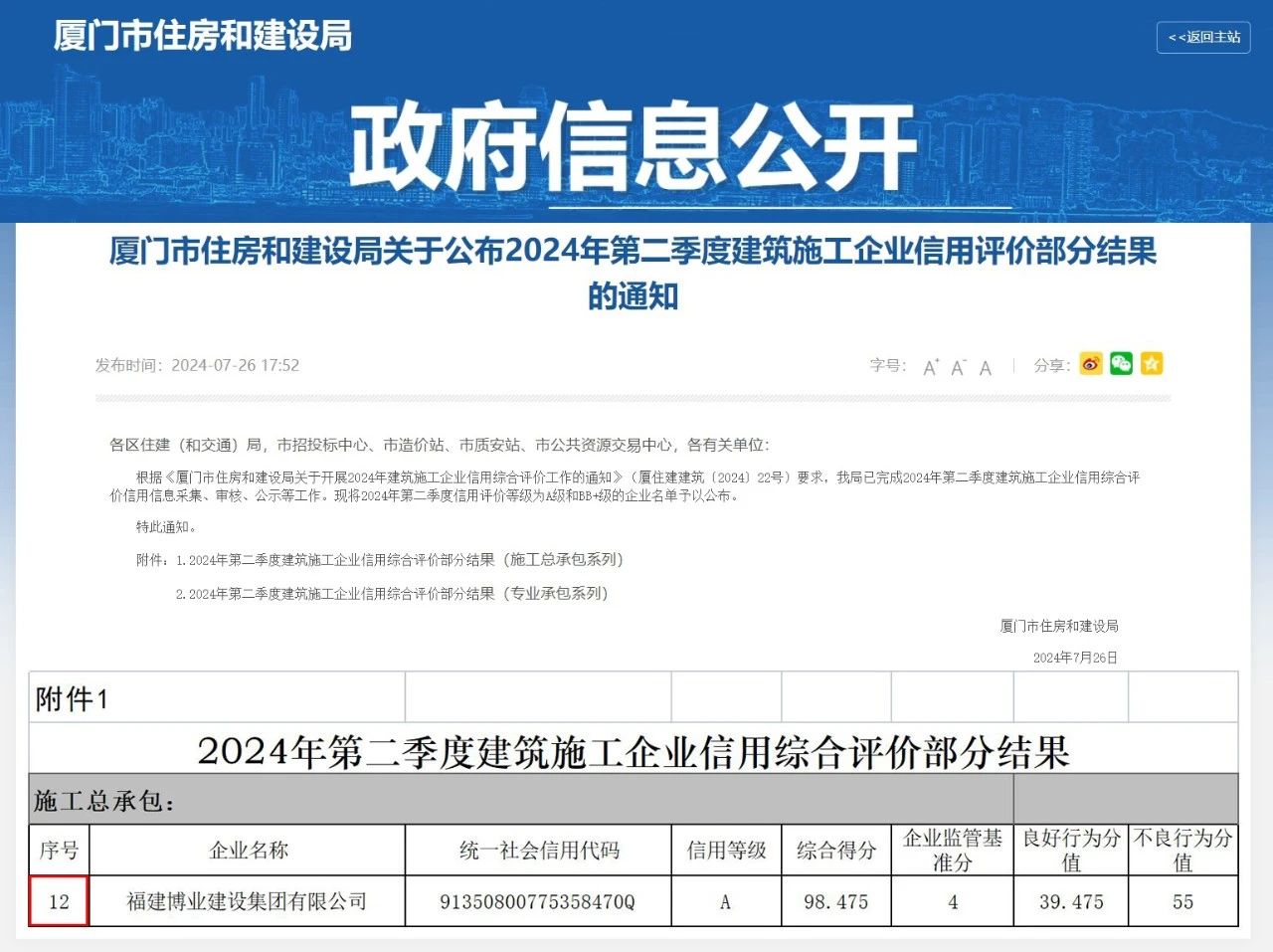Click the highlighted row number 12 cell
The image size is (1273, 952).
[60, 902]
